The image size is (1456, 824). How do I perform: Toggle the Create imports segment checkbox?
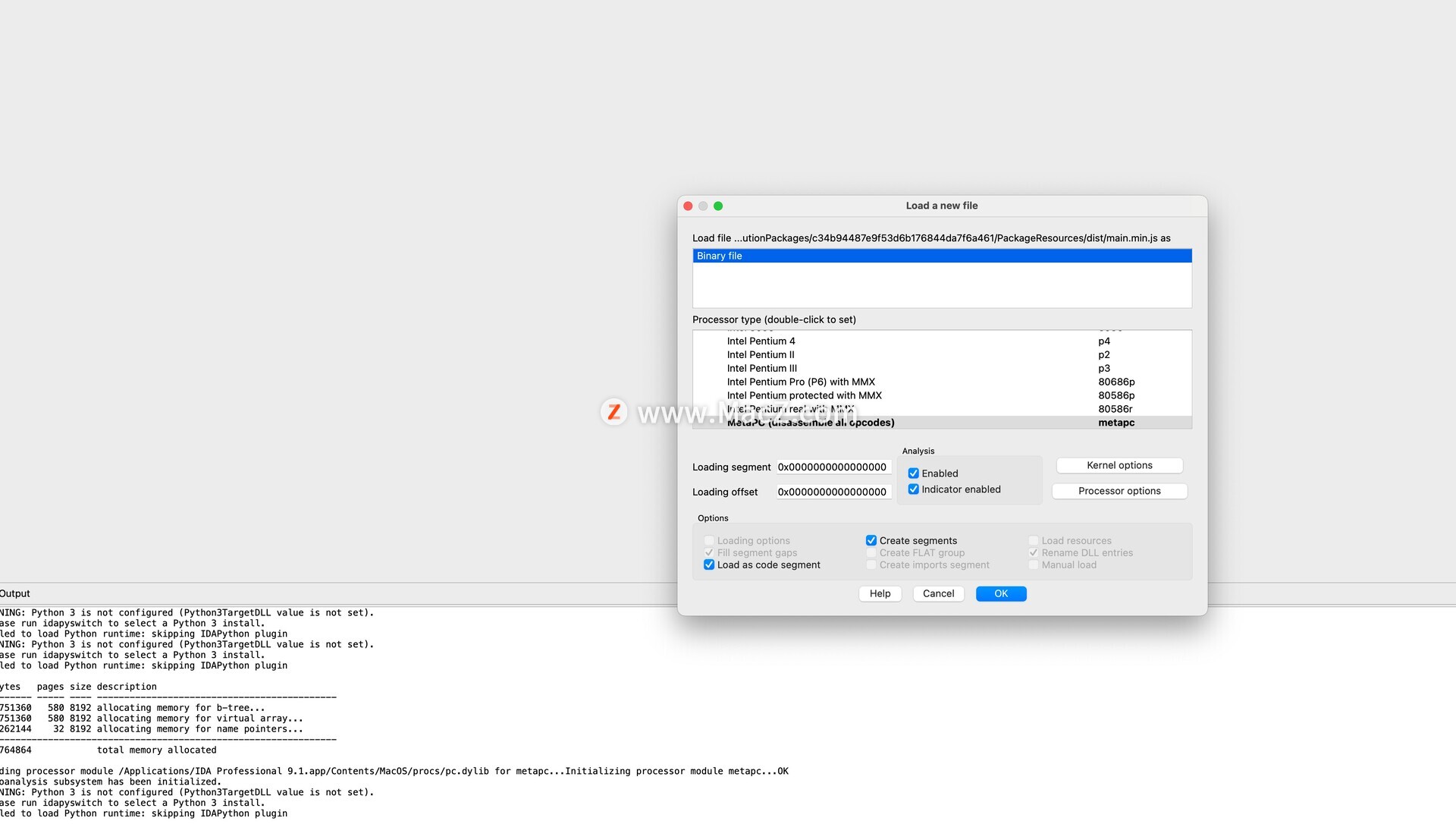(x=871, y=565)
